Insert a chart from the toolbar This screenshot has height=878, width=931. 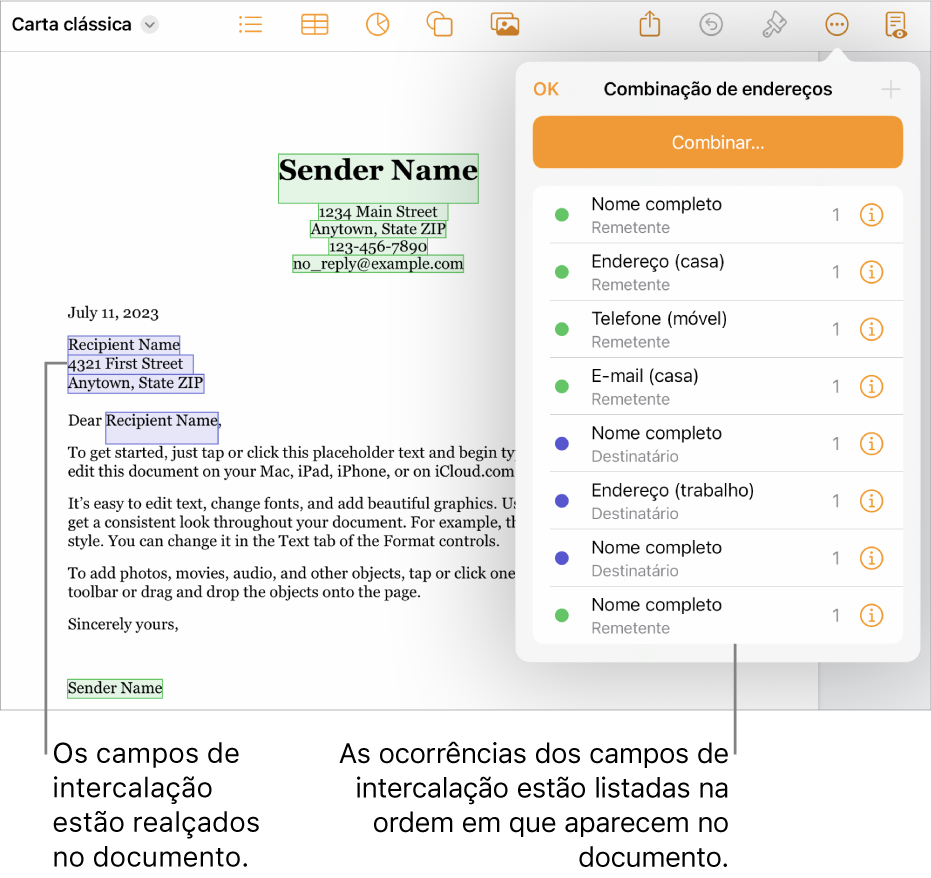(x=378, y=25)
